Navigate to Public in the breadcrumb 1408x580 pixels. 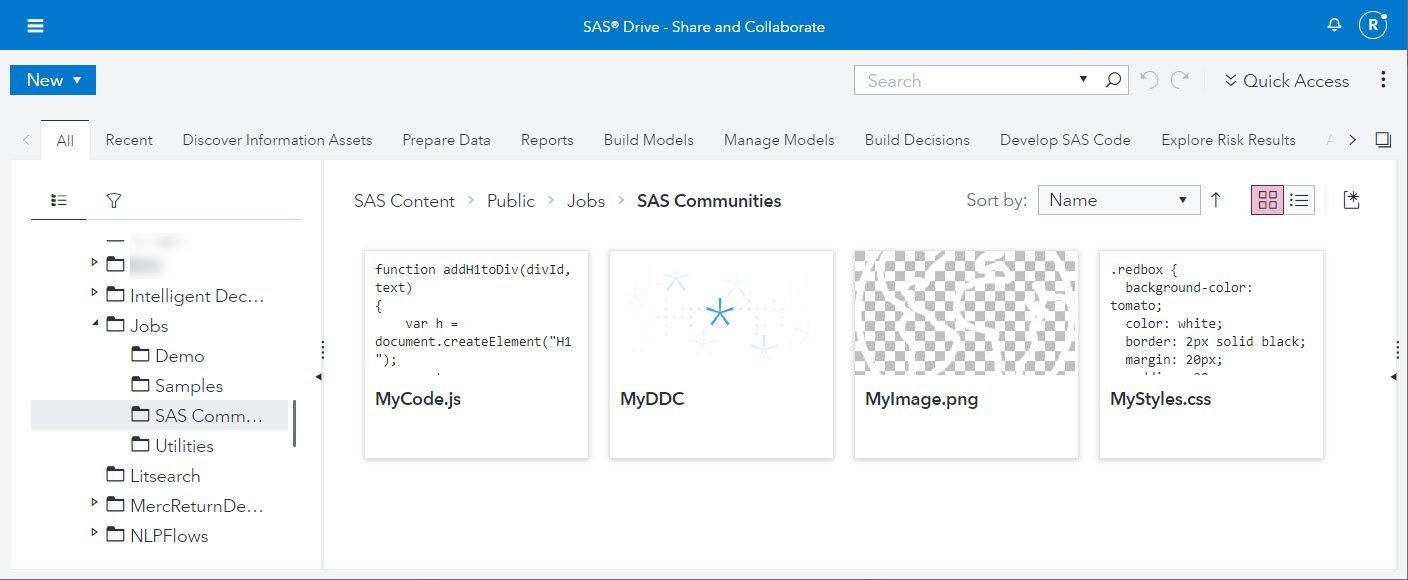coord(510,201)
